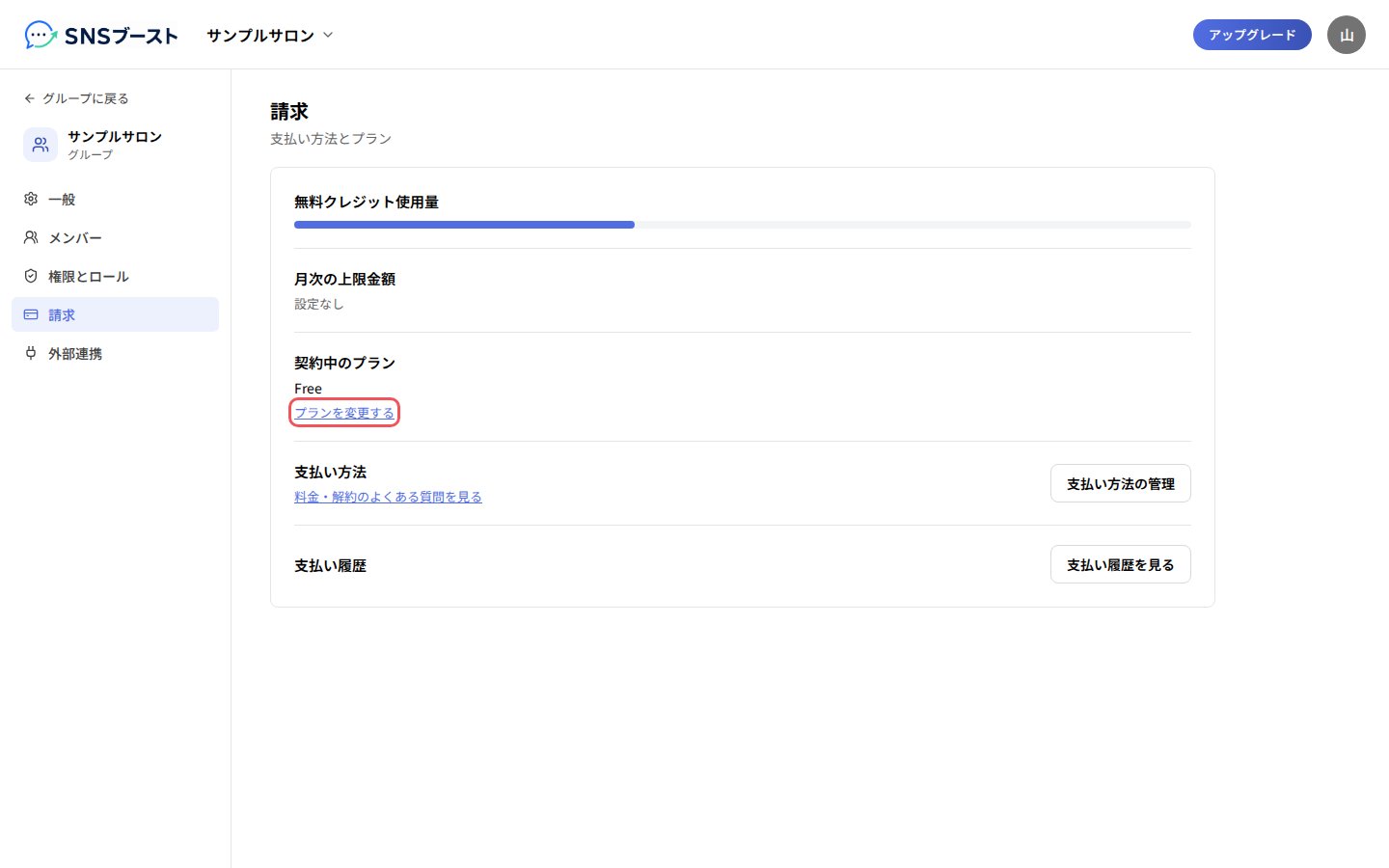Click the 契約中のプラン label
This screenshot has height=868, width=1389.
pos(344,363)
